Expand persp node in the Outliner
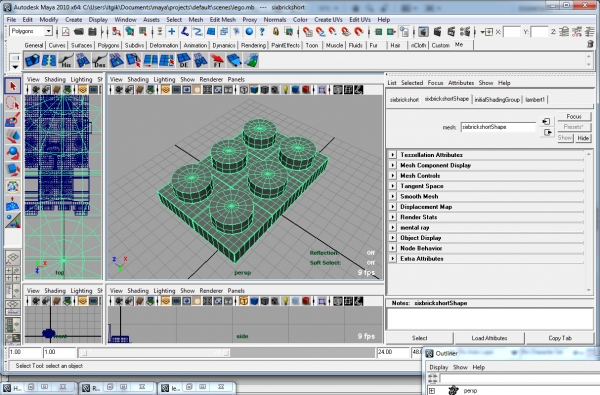The image size is (600, 395). tap(432, 391)
